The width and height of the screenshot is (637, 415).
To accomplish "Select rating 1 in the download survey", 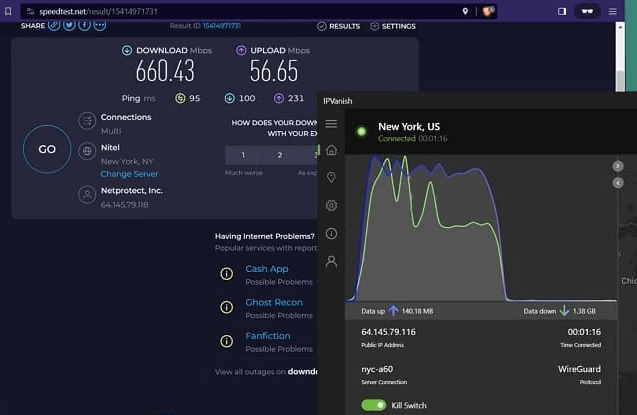I will [x=243, y=155].
